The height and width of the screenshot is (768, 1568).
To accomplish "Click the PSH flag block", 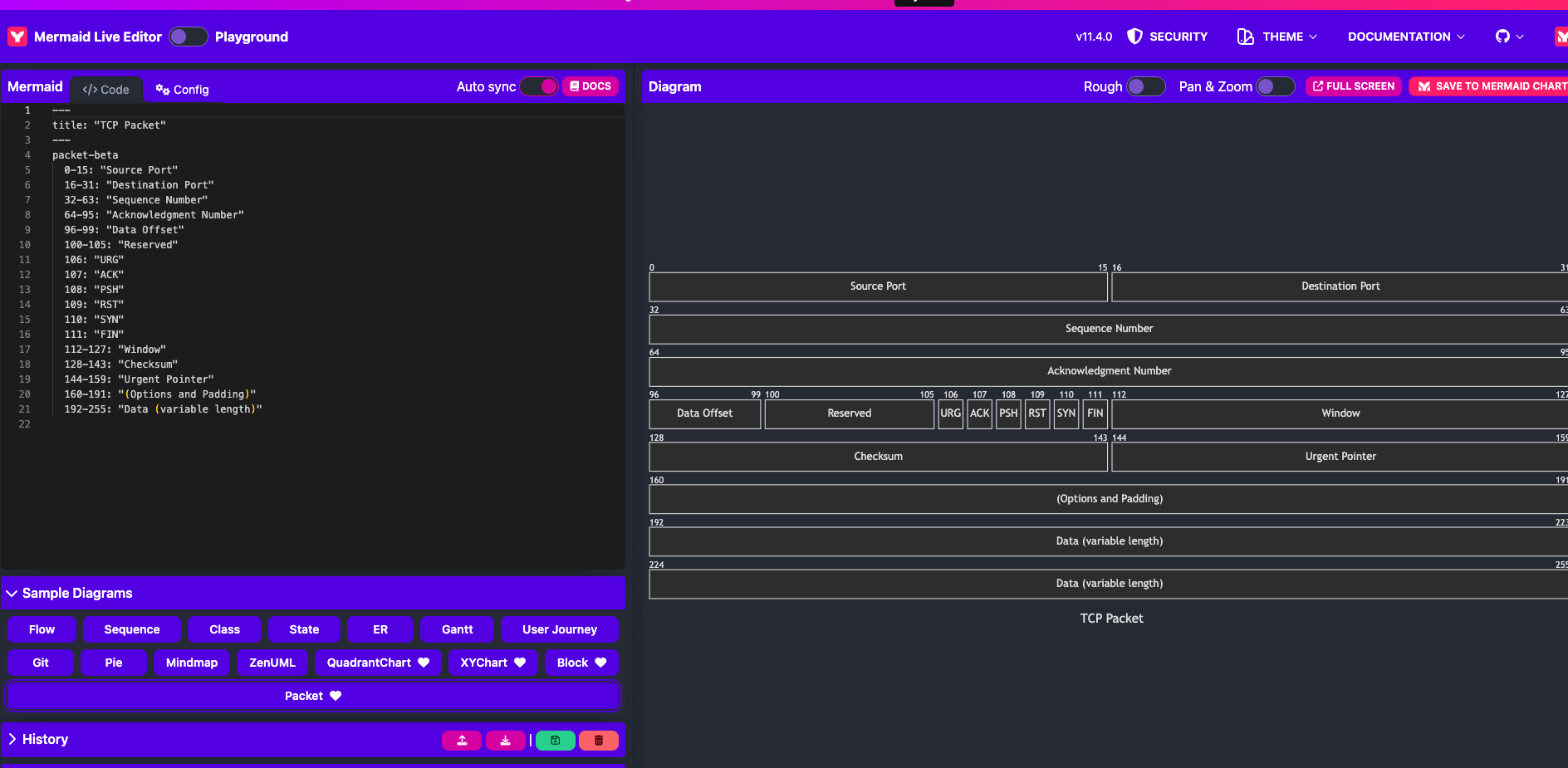I will tap(1008, 413).
